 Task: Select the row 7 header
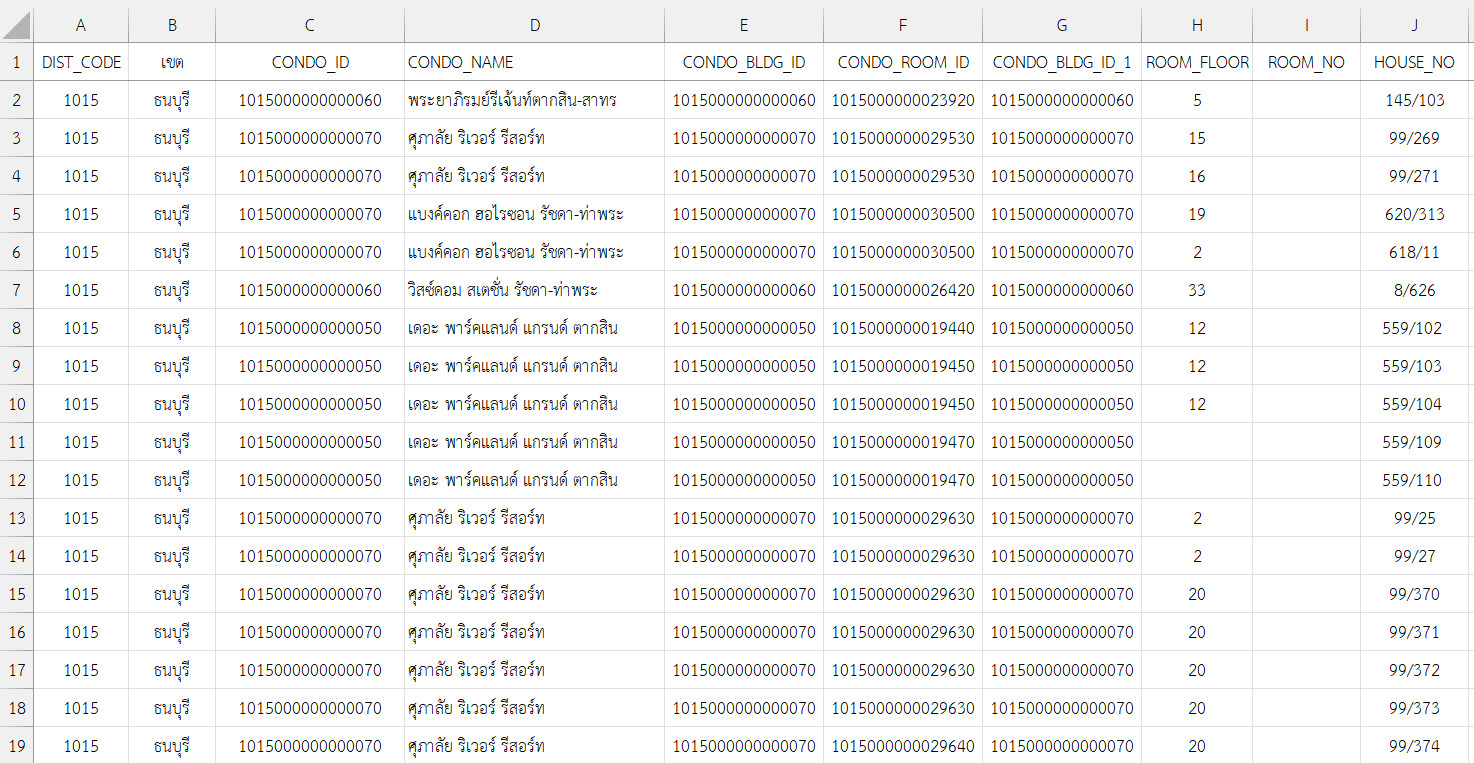tap(16, 290)
